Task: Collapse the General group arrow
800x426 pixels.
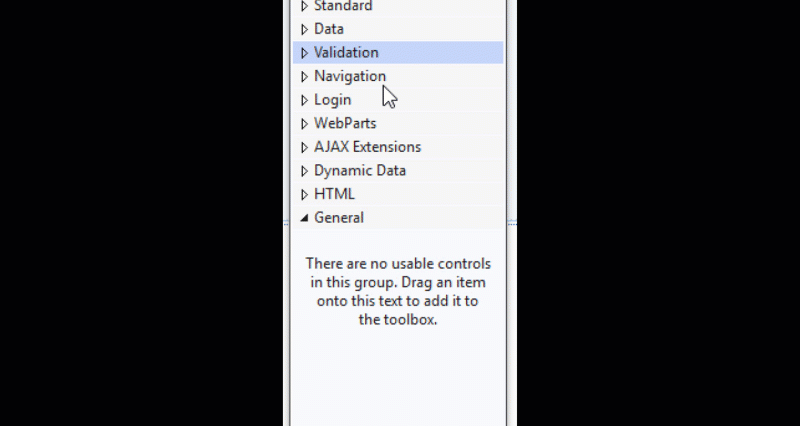Action: 305,218
